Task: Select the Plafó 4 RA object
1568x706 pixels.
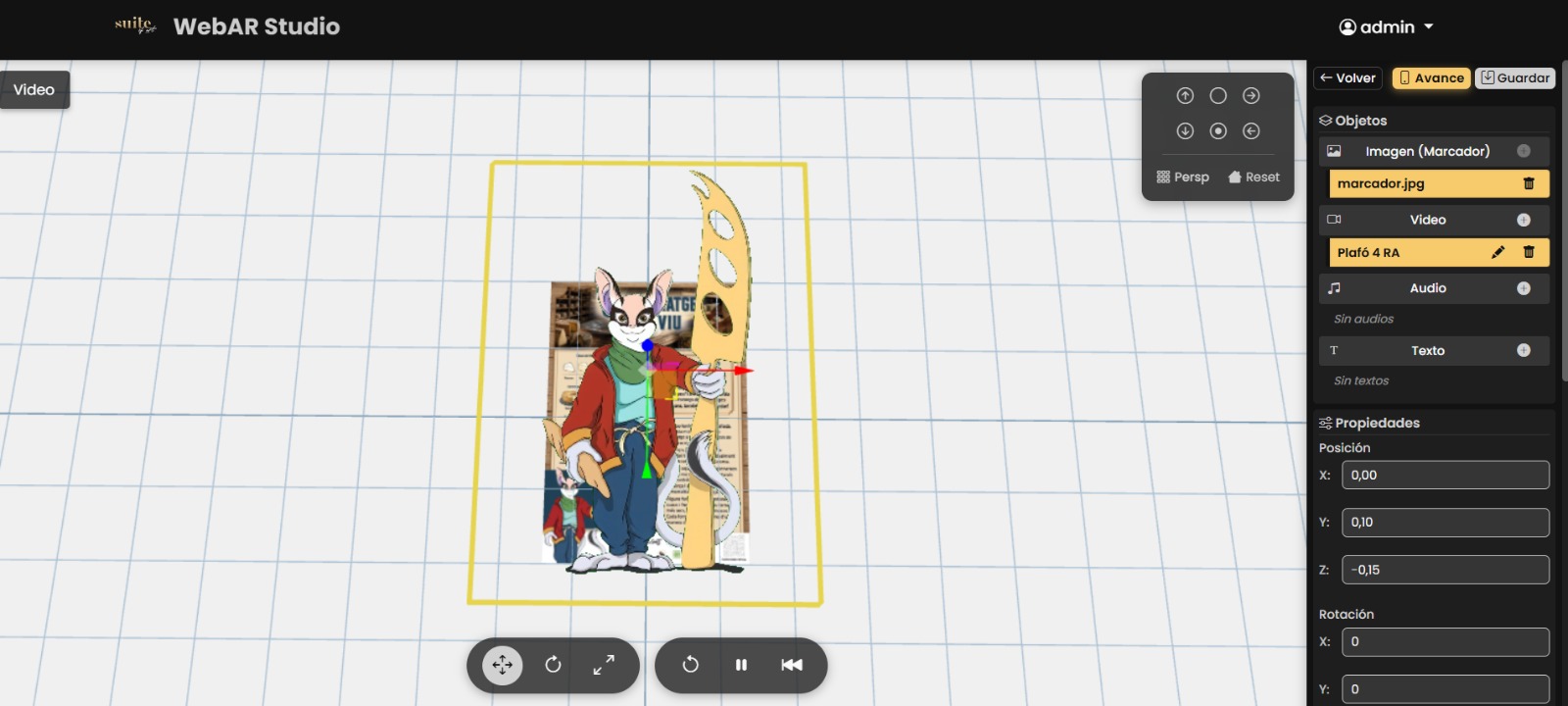Action: pyautogui.click(x=1439, y=252)
